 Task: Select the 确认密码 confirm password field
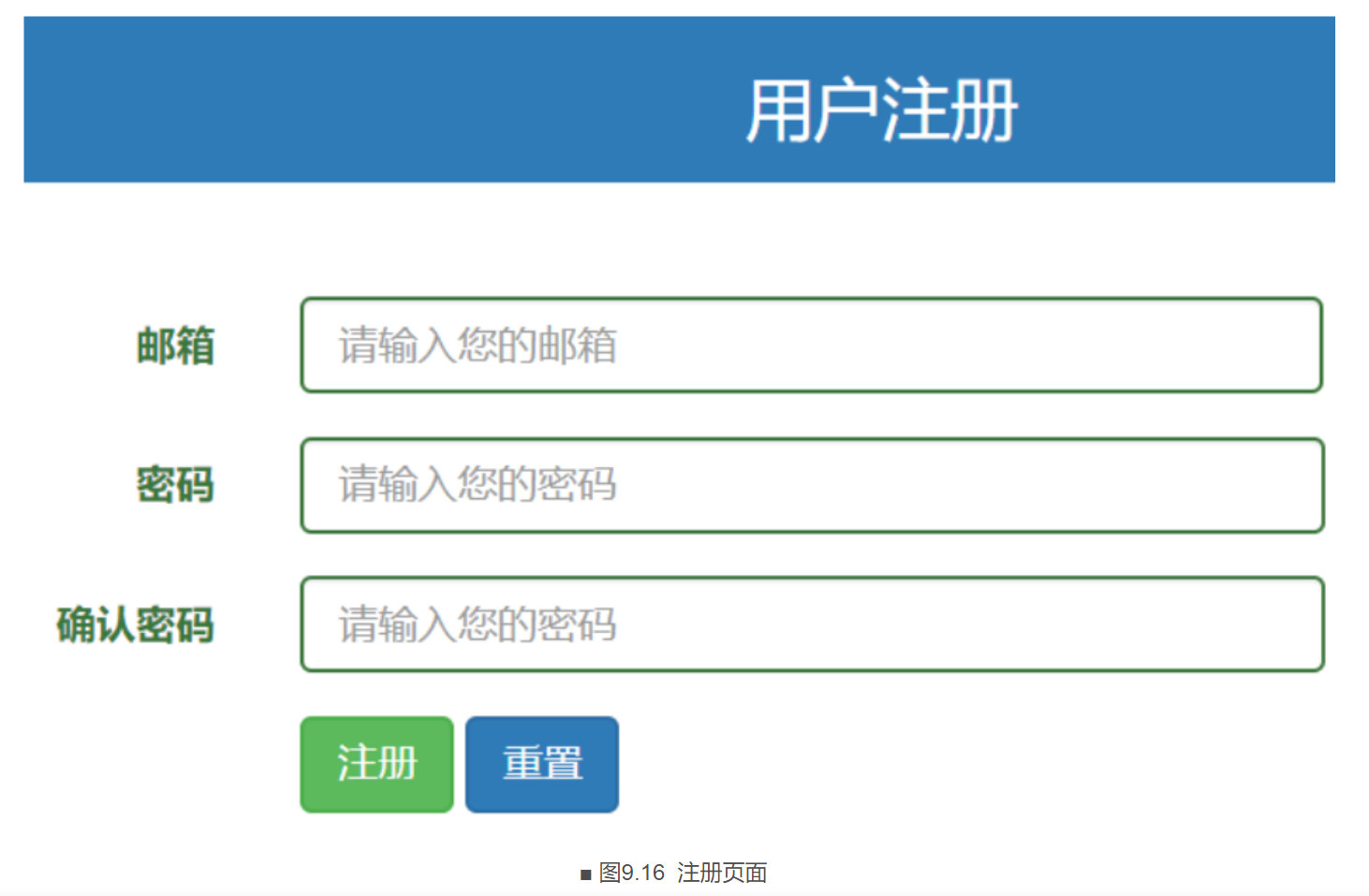pos(811,624)
